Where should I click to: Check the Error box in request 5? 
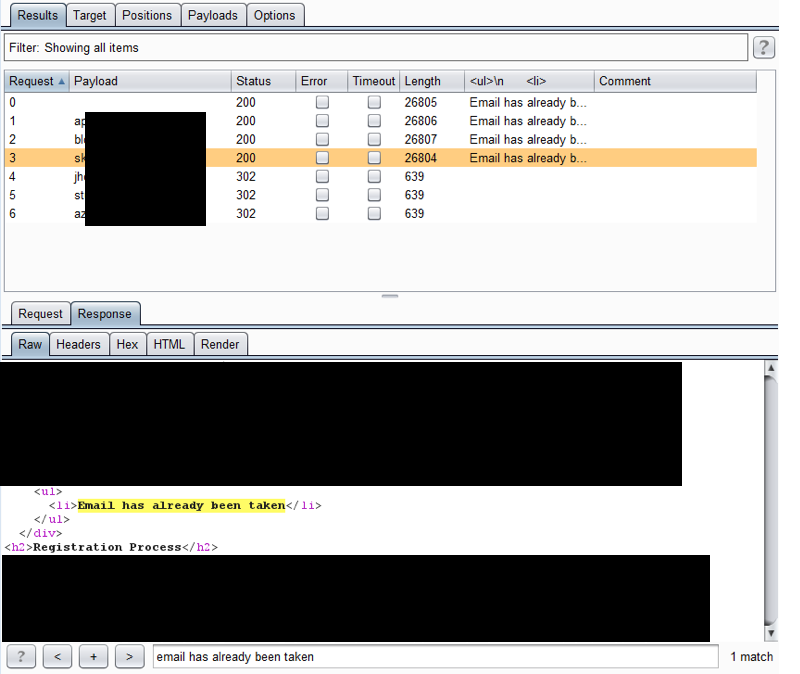[322, 196]
